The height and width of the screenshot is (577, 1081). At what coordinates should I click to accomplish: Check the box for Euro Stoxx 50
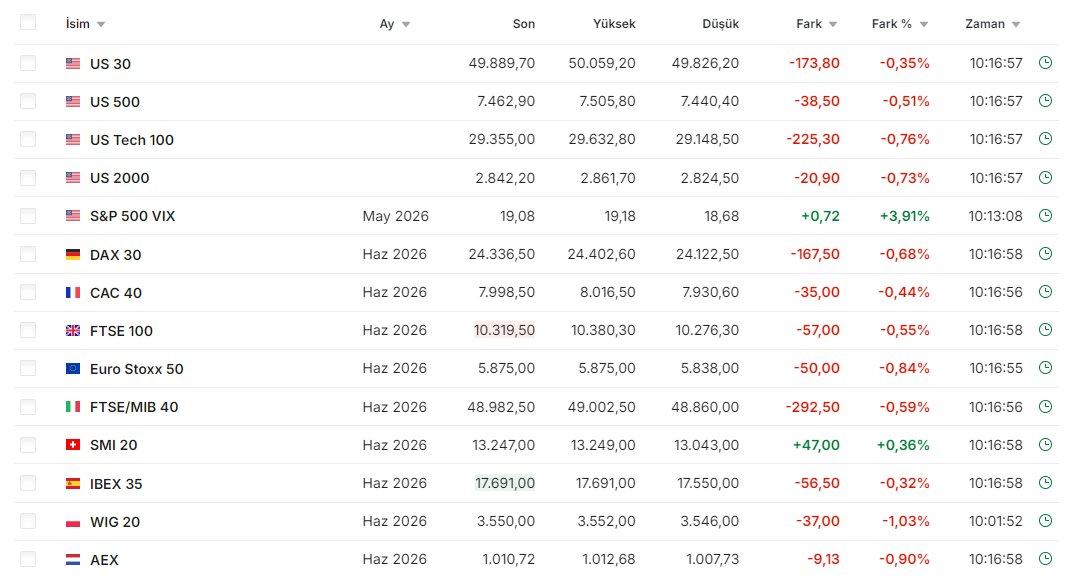(x=28, y=368)
